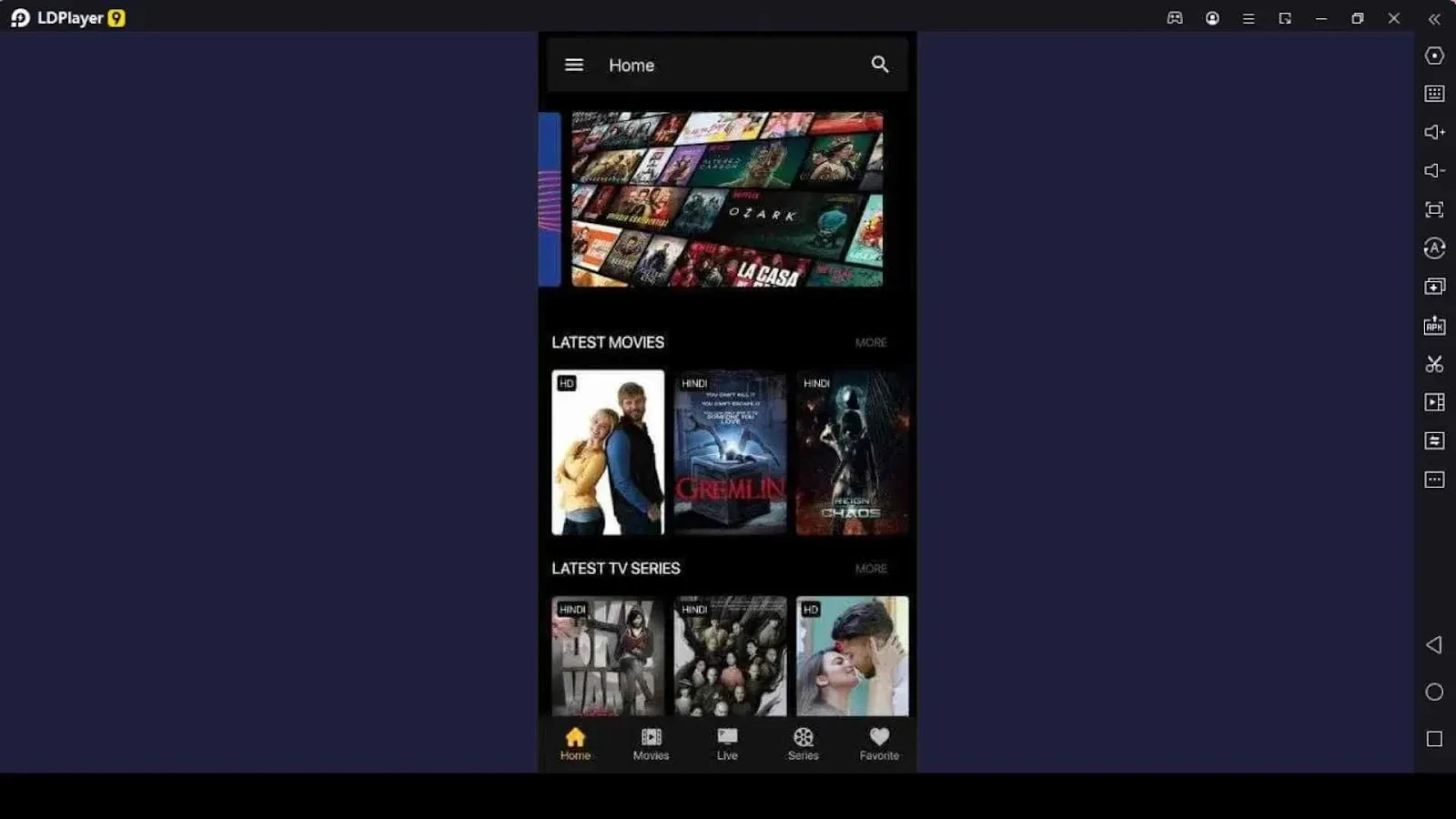Click MORE next to Latest TV Series

(871, 568)
